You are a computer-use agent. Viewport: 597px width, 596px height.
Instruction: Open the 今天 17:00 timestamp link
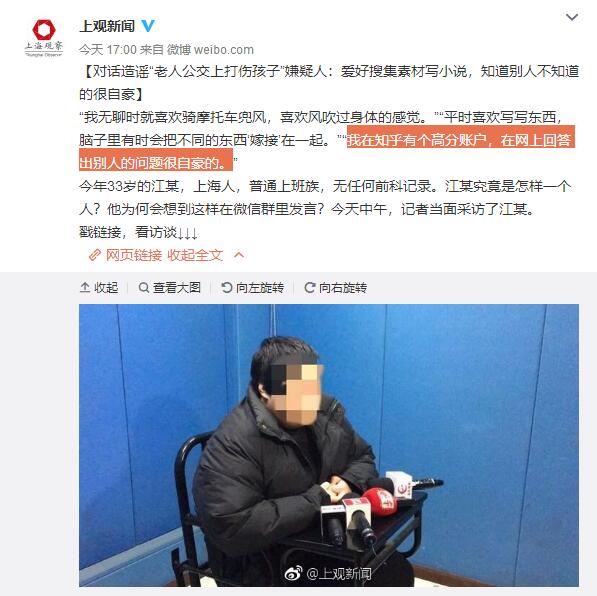point(108,50)
